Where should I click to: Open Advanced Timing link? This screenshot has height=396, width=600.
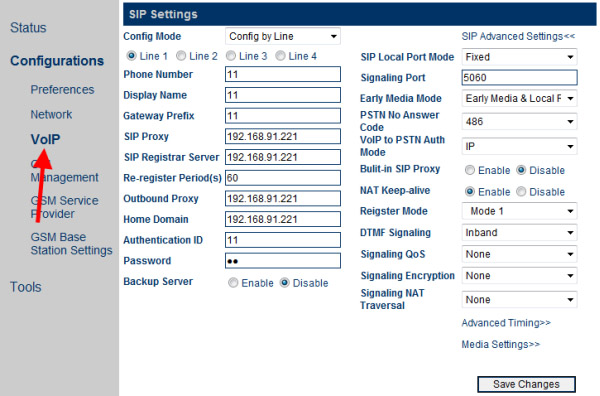tap(506, 323)
